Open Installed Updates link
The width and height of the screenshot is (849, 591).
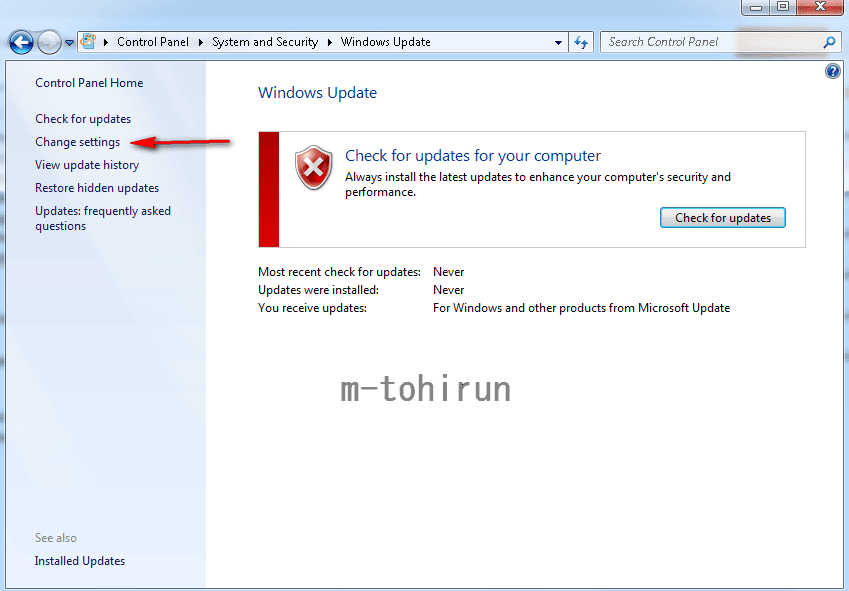pyautogui.click(x=80, y=561)
